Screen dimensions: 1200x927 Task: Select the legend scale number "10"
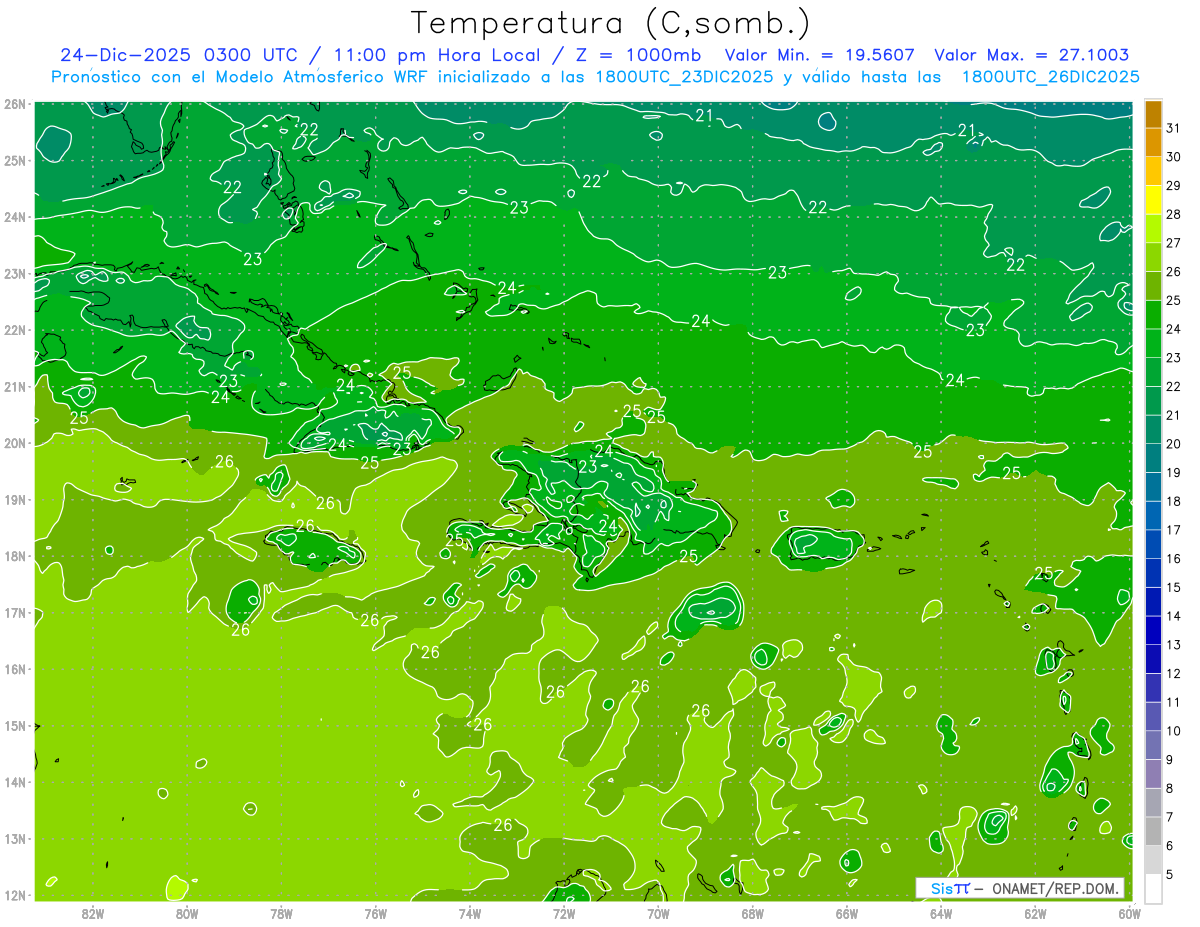(1174, 731)
